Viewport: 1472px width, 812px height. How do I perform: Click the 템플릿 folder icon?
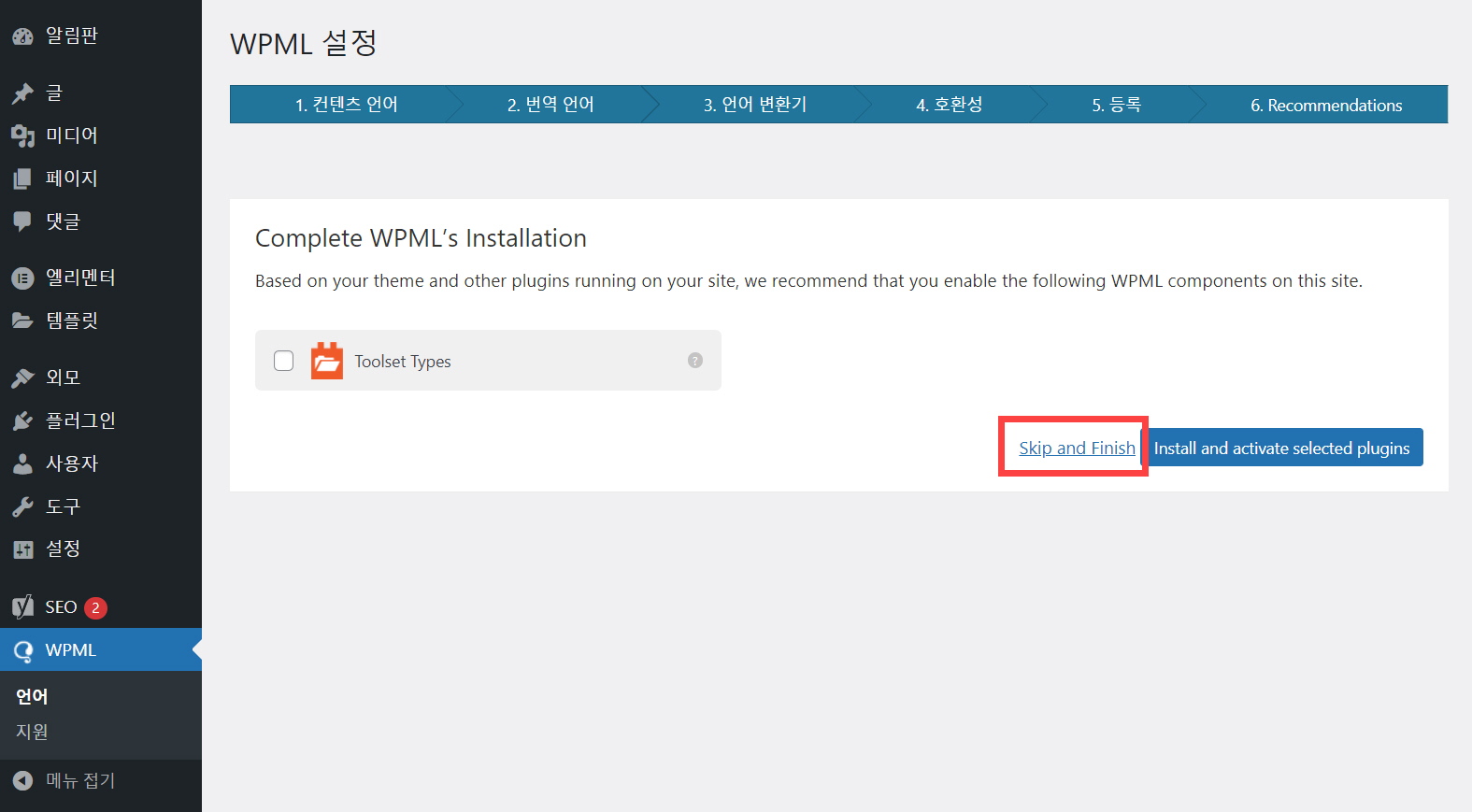coord(22,321)
